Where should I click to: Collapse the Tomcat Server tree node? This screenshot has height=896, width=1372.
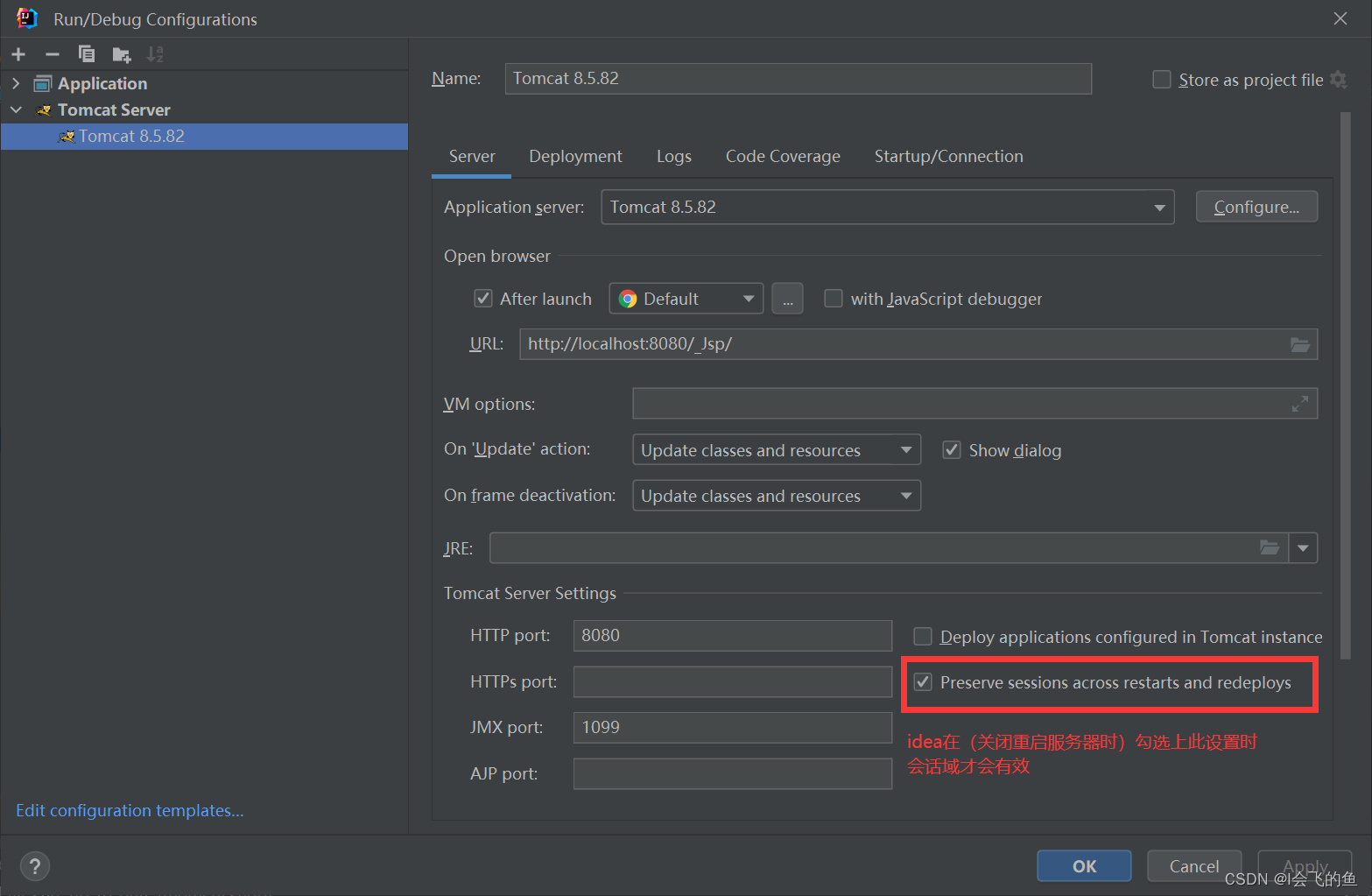(x=16, y=109)
